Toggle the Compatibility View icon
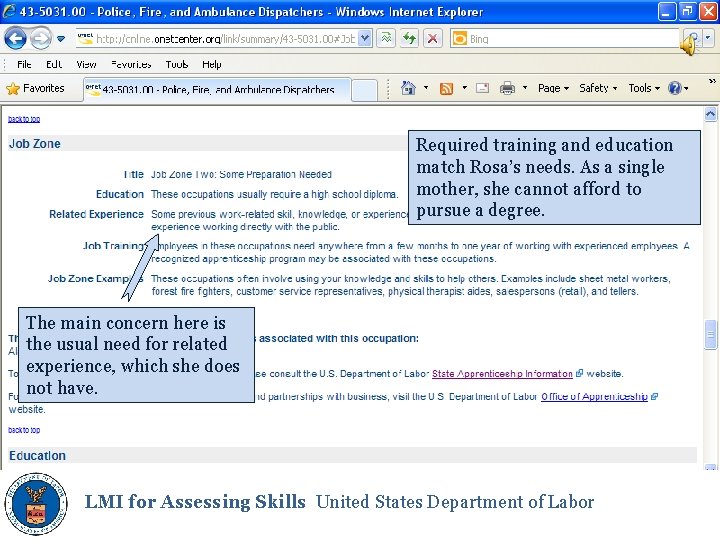Screen dimensions: 720x540 [387, 39]
